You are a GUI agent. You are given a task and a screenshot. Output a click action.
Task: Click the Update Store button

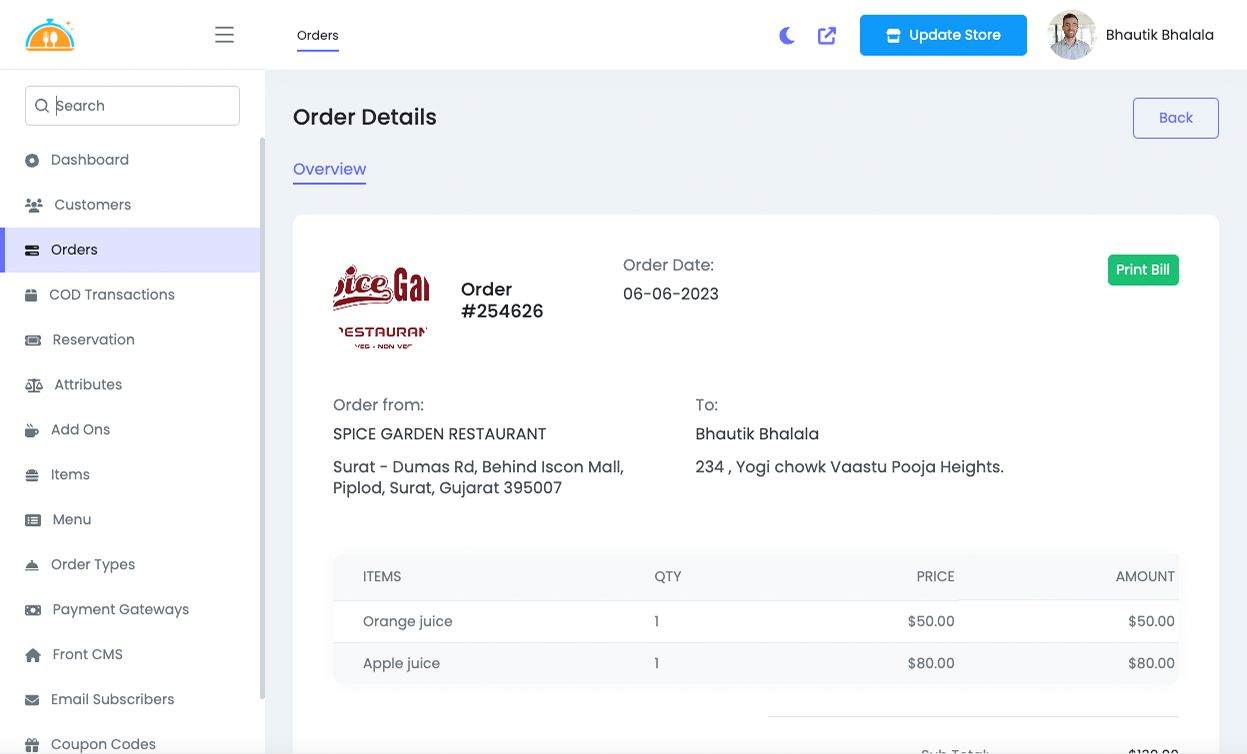[943, 35]
